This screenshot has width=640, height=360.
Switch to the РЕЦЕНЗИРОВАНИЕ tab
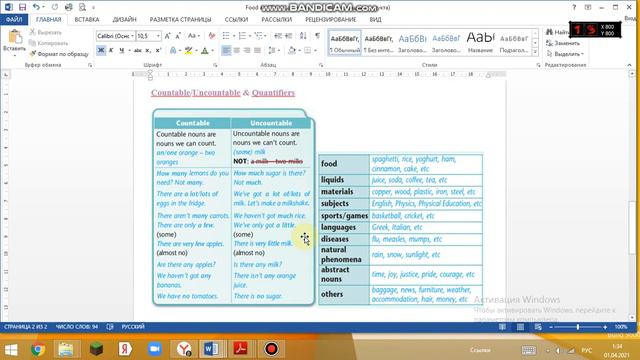[331, 19]
